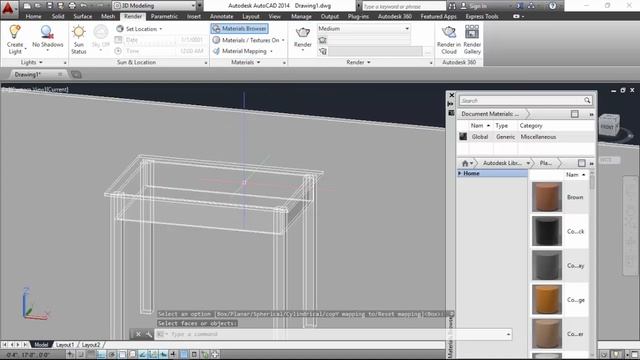The width and height of the screenshot is (640, 360).
Task: Click the Plot printer icon in quick access toolbar
Action: pyautogui.click(x=72, y=6)
